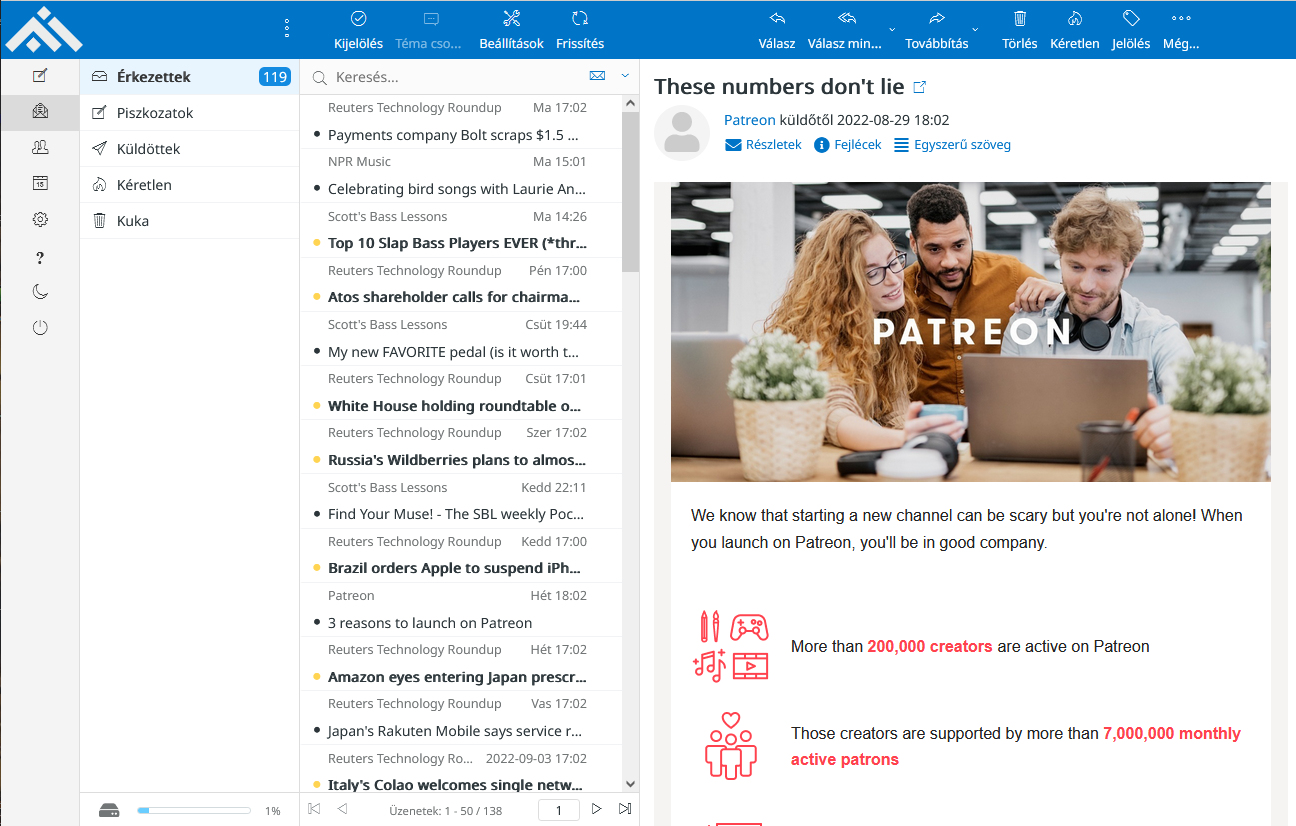
Task: Click message list scrollbar thumb
Action: tap(630, 191)
